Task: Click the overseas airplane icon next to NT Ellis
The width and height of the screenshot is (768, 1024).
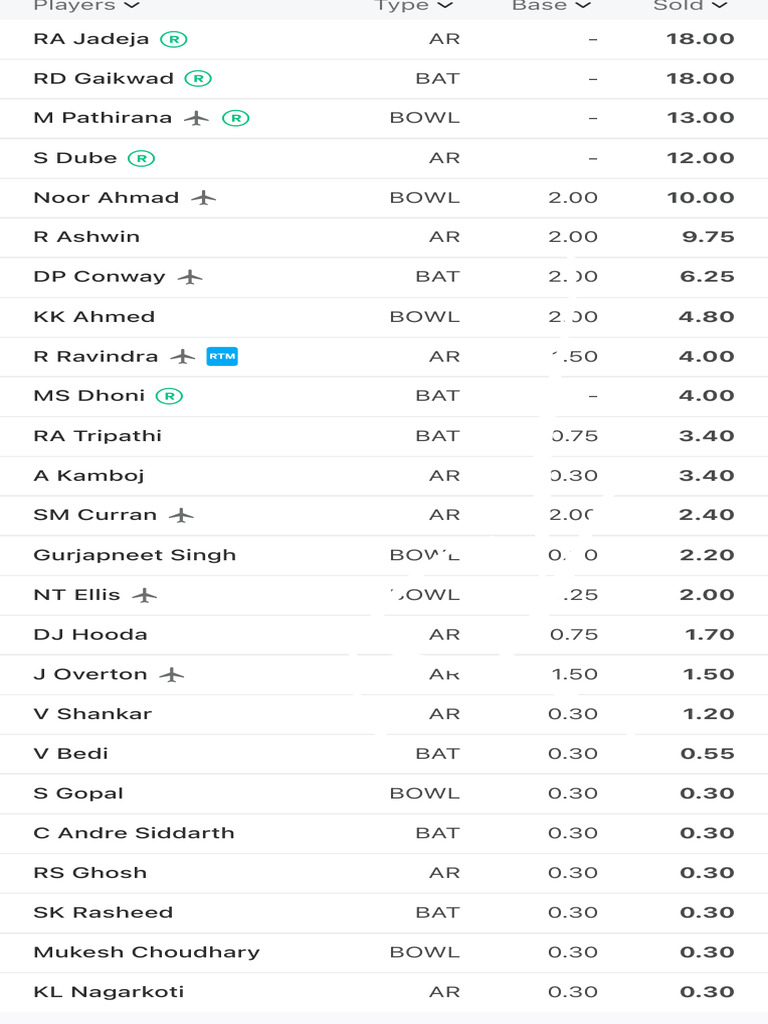Action: click(145, 595)
